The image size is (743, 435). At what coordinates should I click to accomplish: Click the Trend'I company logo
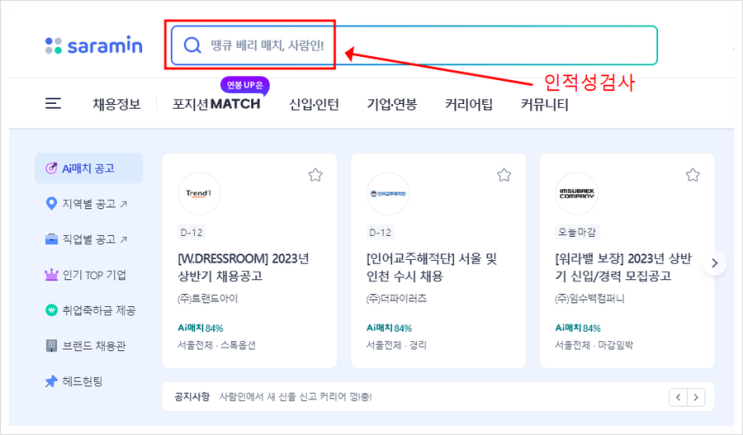click(x=199, y=193)
